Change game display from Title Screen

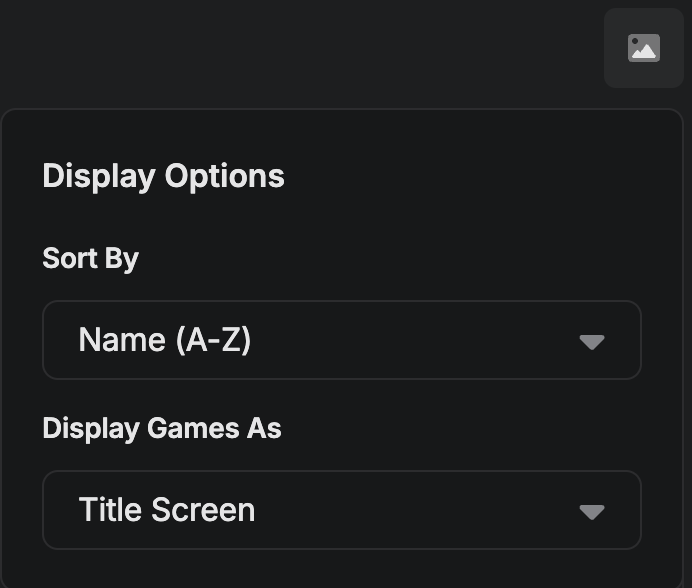[341, 510]
